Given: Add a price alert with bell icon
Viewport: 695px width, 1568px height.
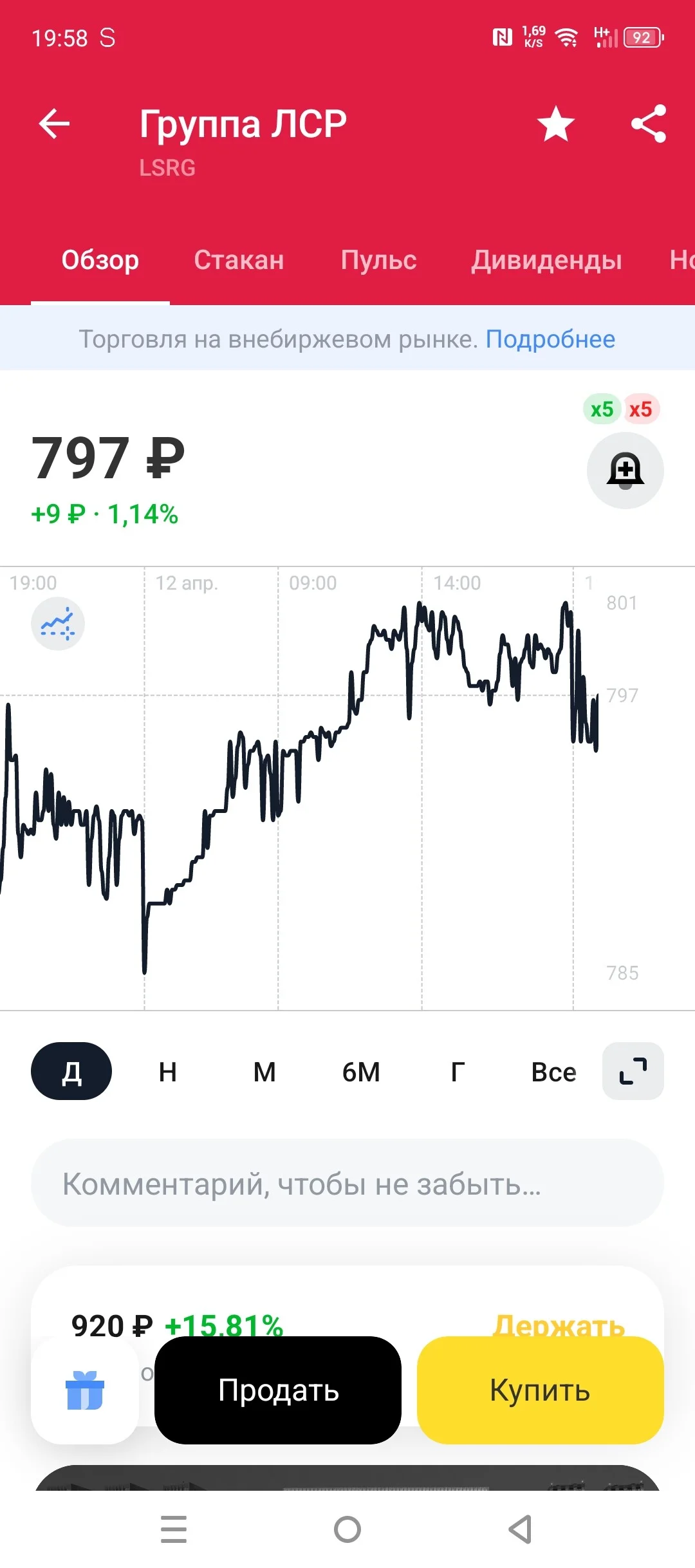Looking at the screenshot, I should pyautogui.click(x=625, y=471).
